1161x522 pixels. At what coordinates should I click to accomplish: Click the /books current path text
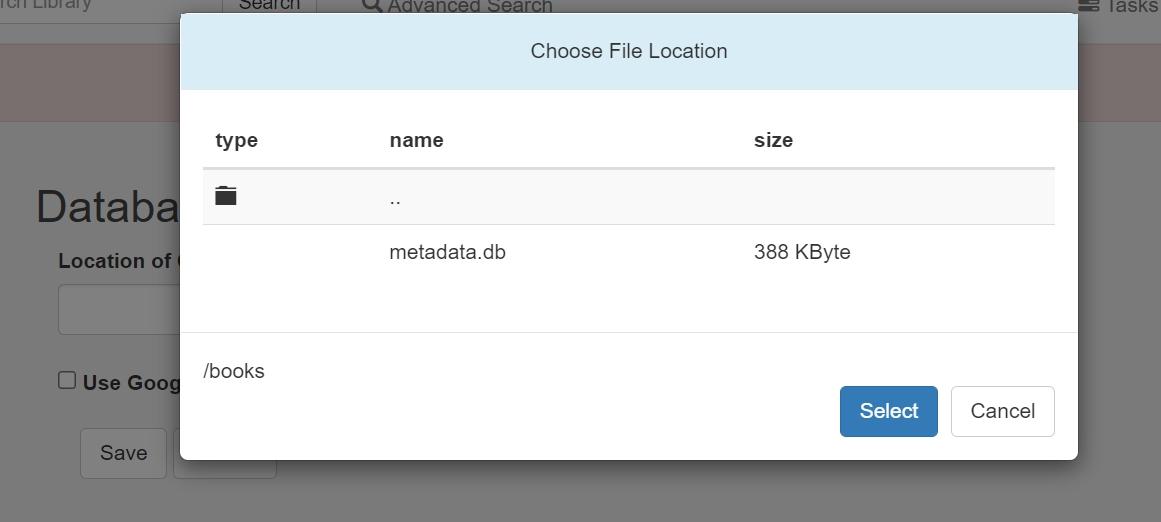(x=234, y=371)
